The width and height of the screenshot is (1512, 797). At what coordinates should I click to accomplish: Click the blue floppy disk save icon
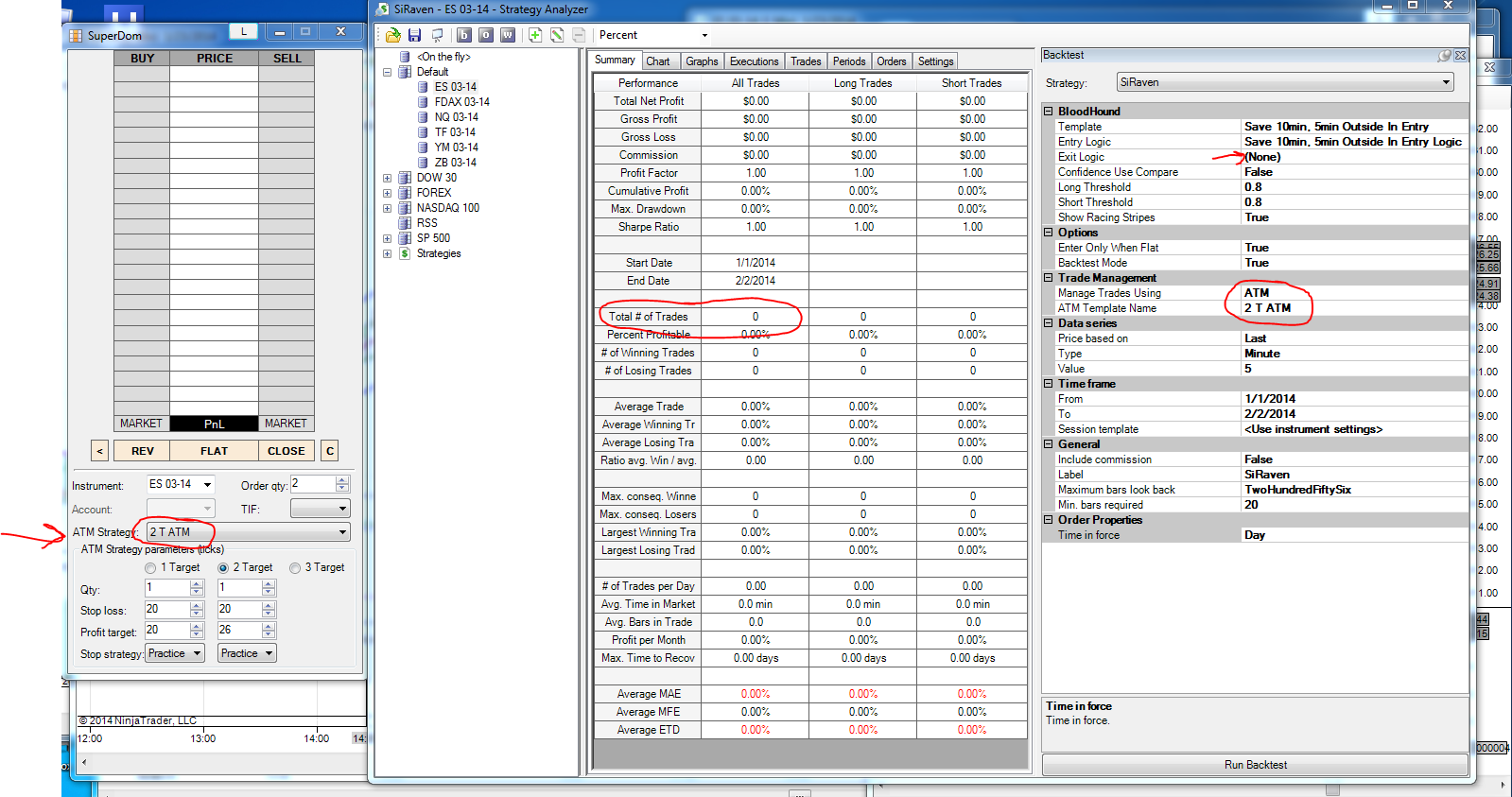click(x=414, y=35)
